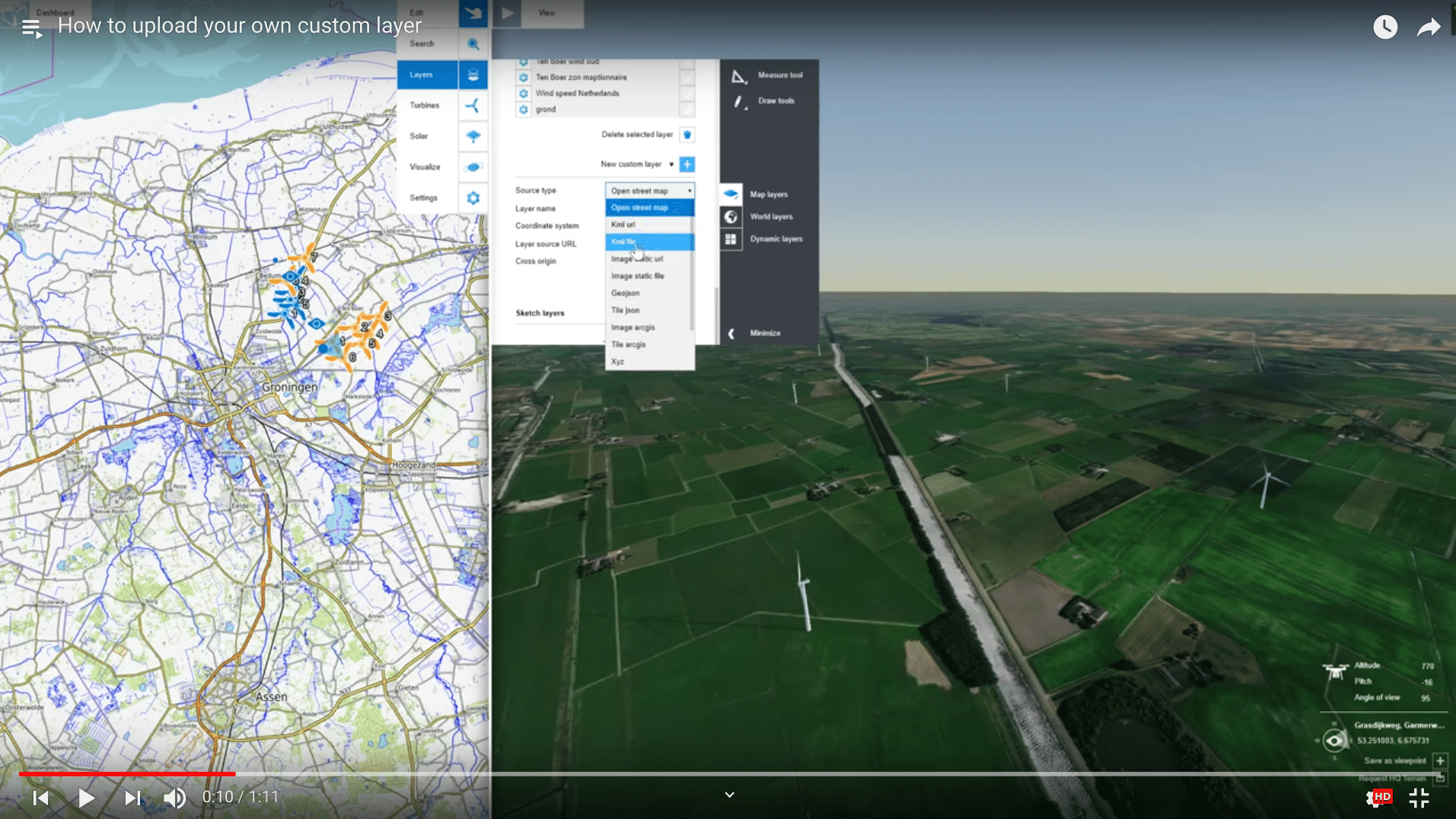Screen dimensions: 1456x819
Task: Select Geojson option
Action: click(649, 294)
